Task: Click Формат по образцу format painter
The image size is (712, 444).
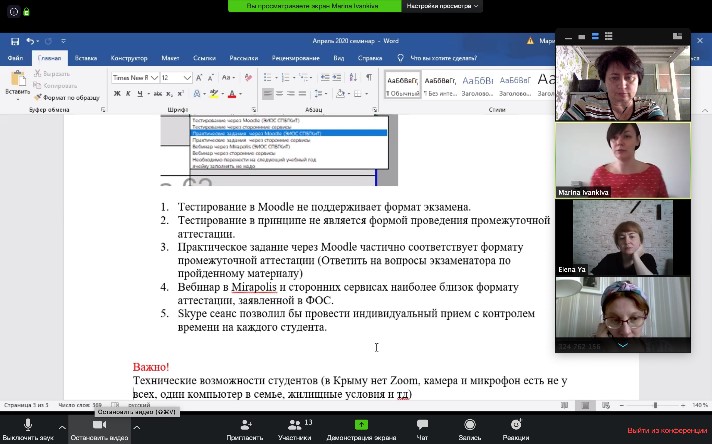Action: tap(67, 97)
